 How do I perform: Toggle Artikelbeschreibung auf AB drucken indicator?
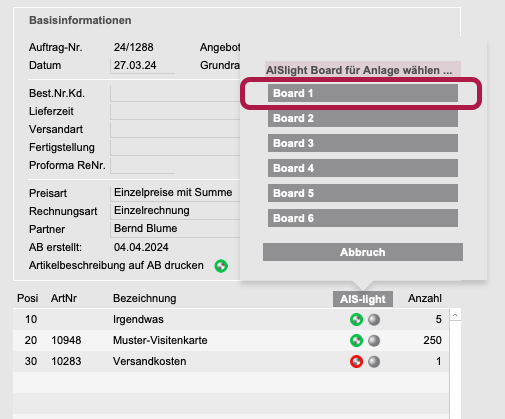click(221, 266)
